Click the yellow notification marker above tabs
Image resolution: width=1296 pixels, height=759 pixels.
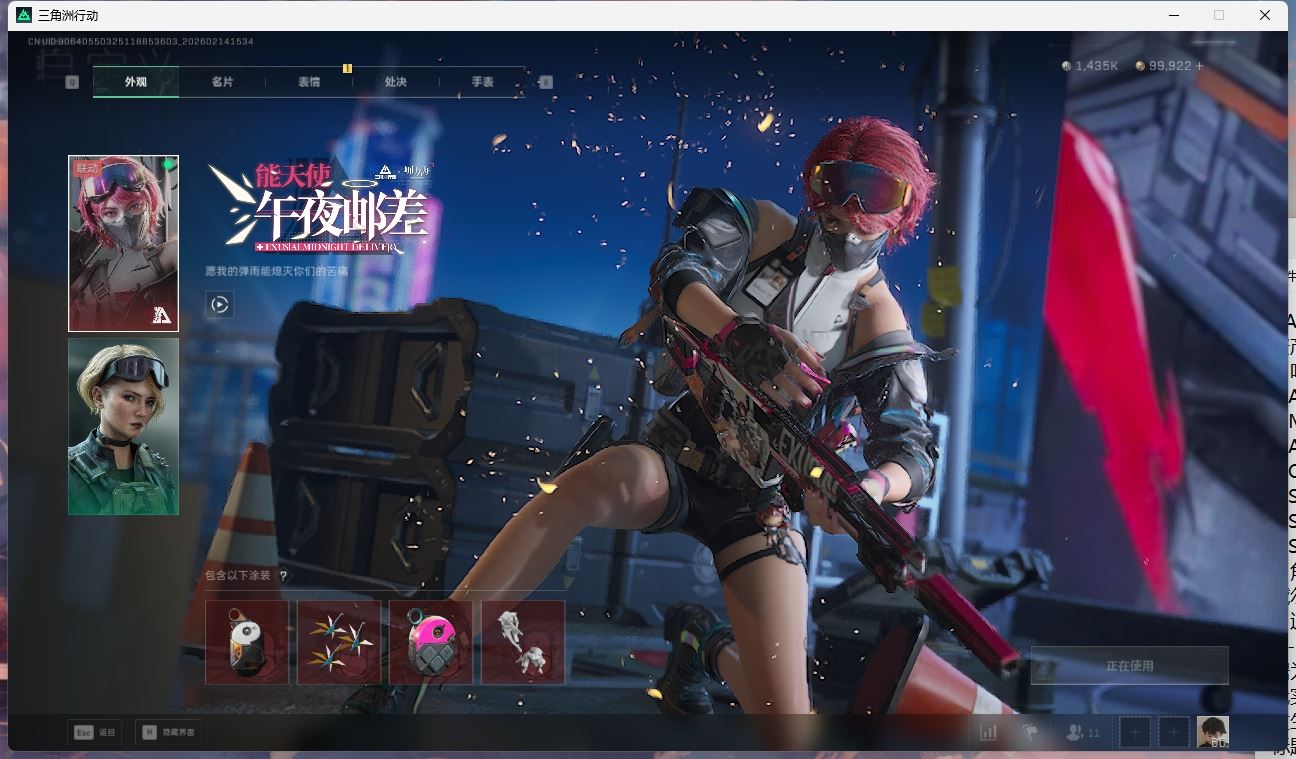point(347,68)
